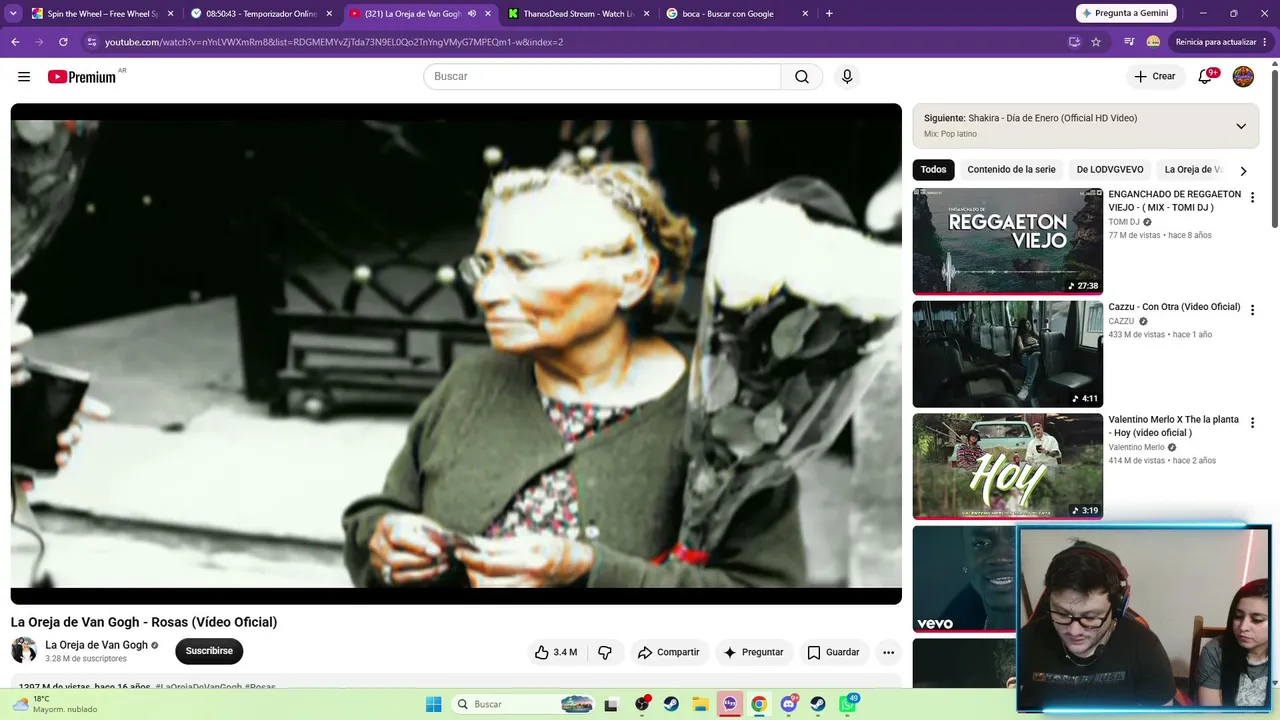Open more actions ellipsis under the video

(888, 652)
